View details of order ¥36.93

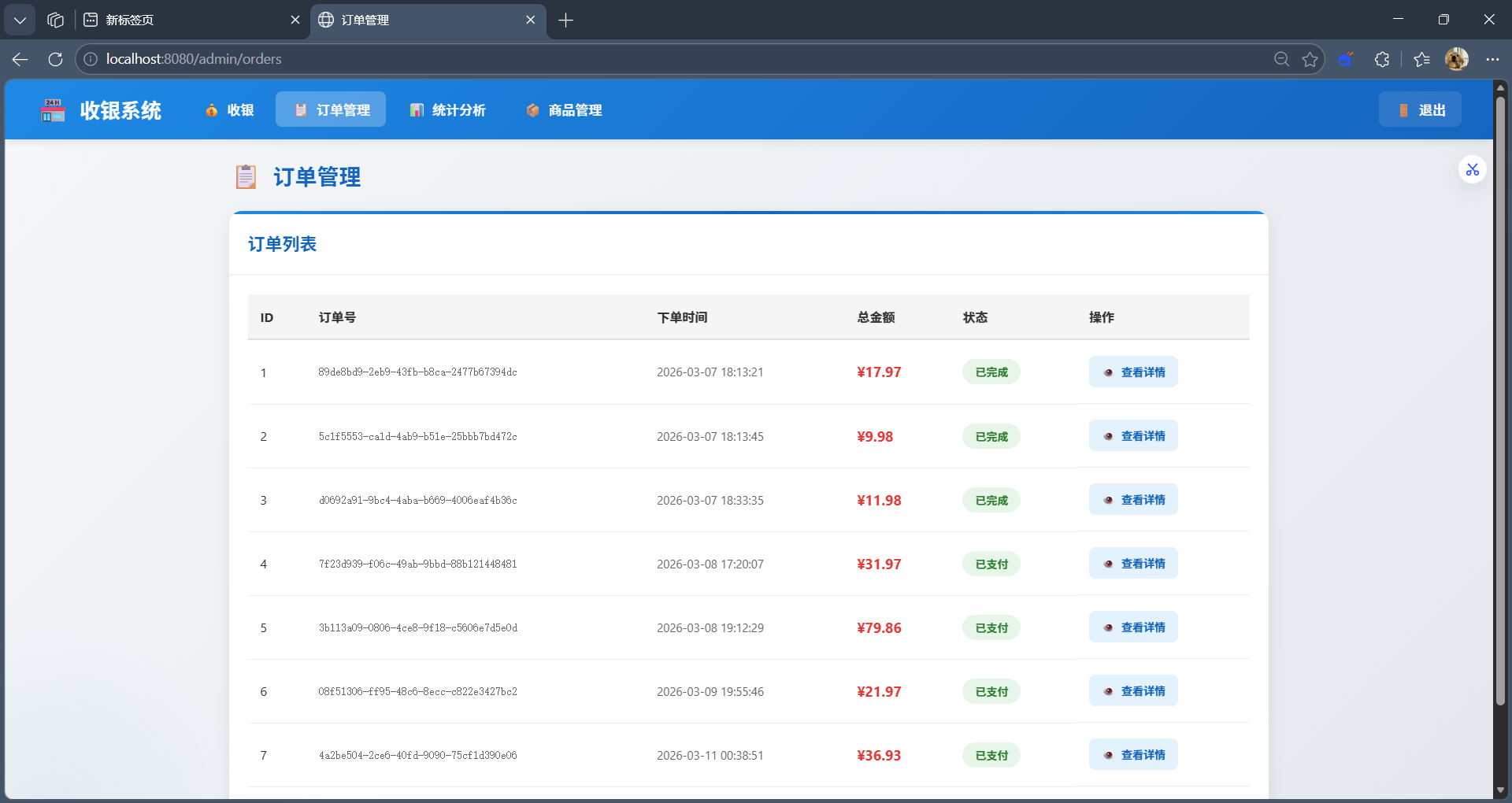point(1133,755)
